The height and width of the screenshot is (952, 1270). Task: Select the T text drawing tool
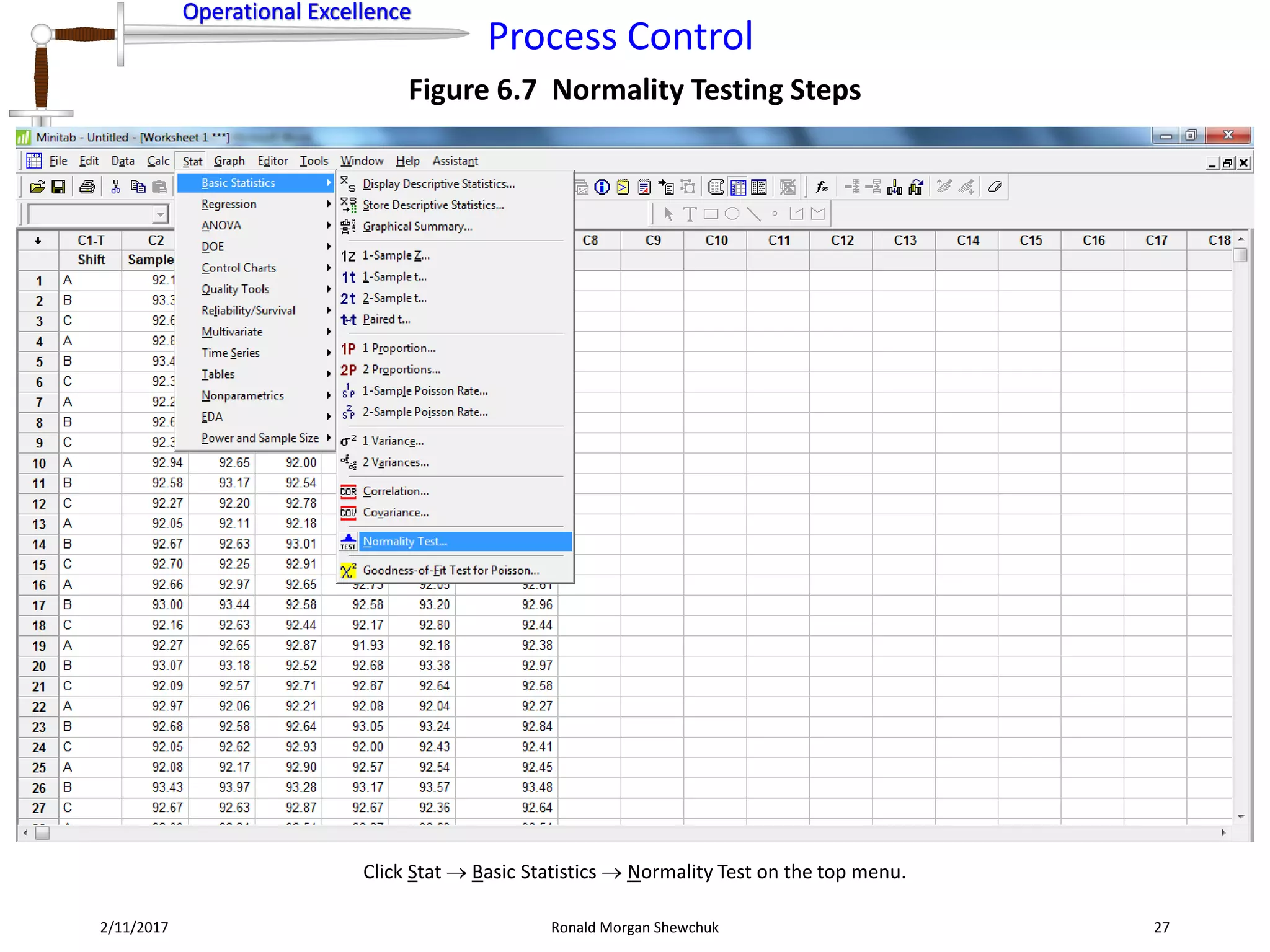pos(689,214)
